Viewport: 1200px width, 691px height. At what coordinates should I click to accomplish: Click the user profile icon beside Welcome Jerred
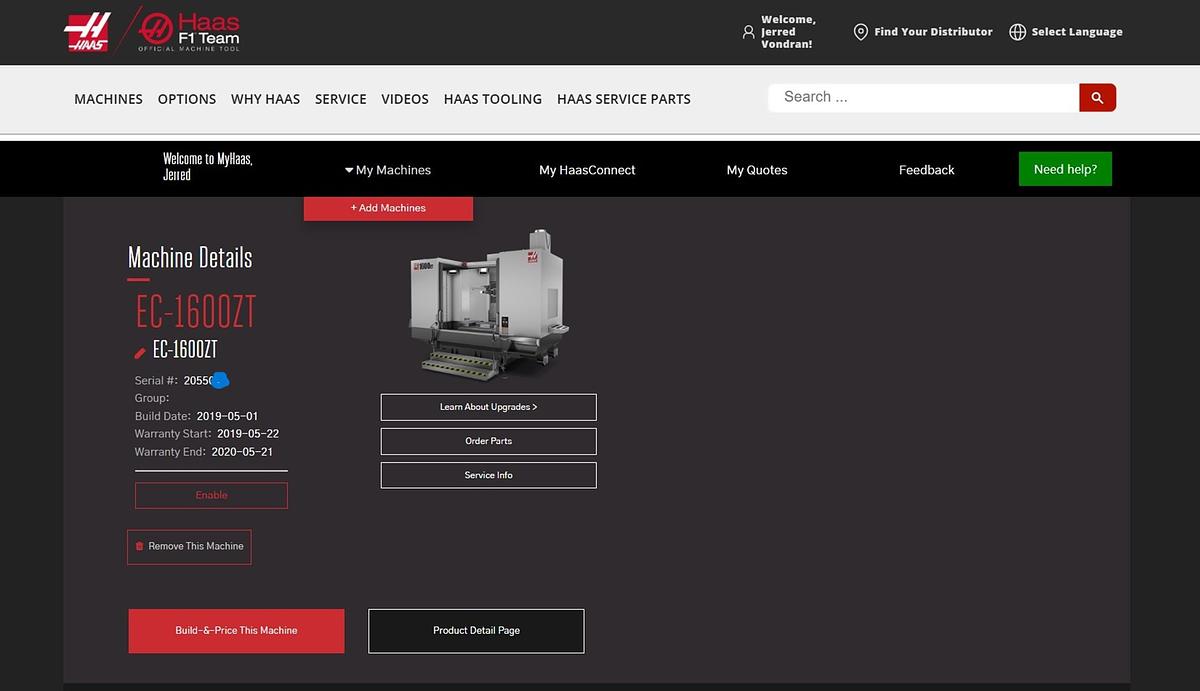pyautogui.click(x=748, y=32)
